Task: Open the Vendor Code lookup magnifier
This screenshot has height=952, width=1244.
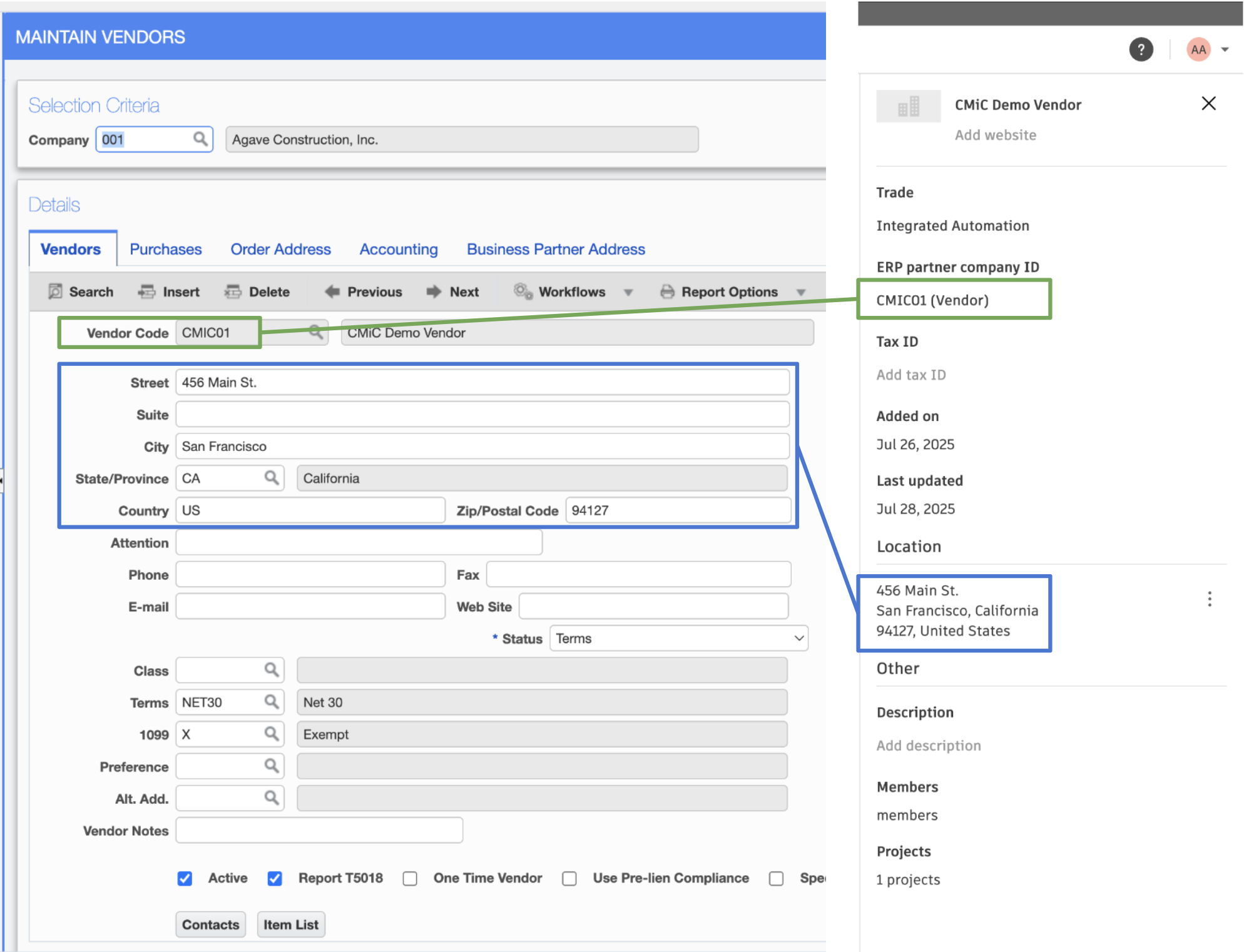Action: pyautogui.click(x=316, y=332)
